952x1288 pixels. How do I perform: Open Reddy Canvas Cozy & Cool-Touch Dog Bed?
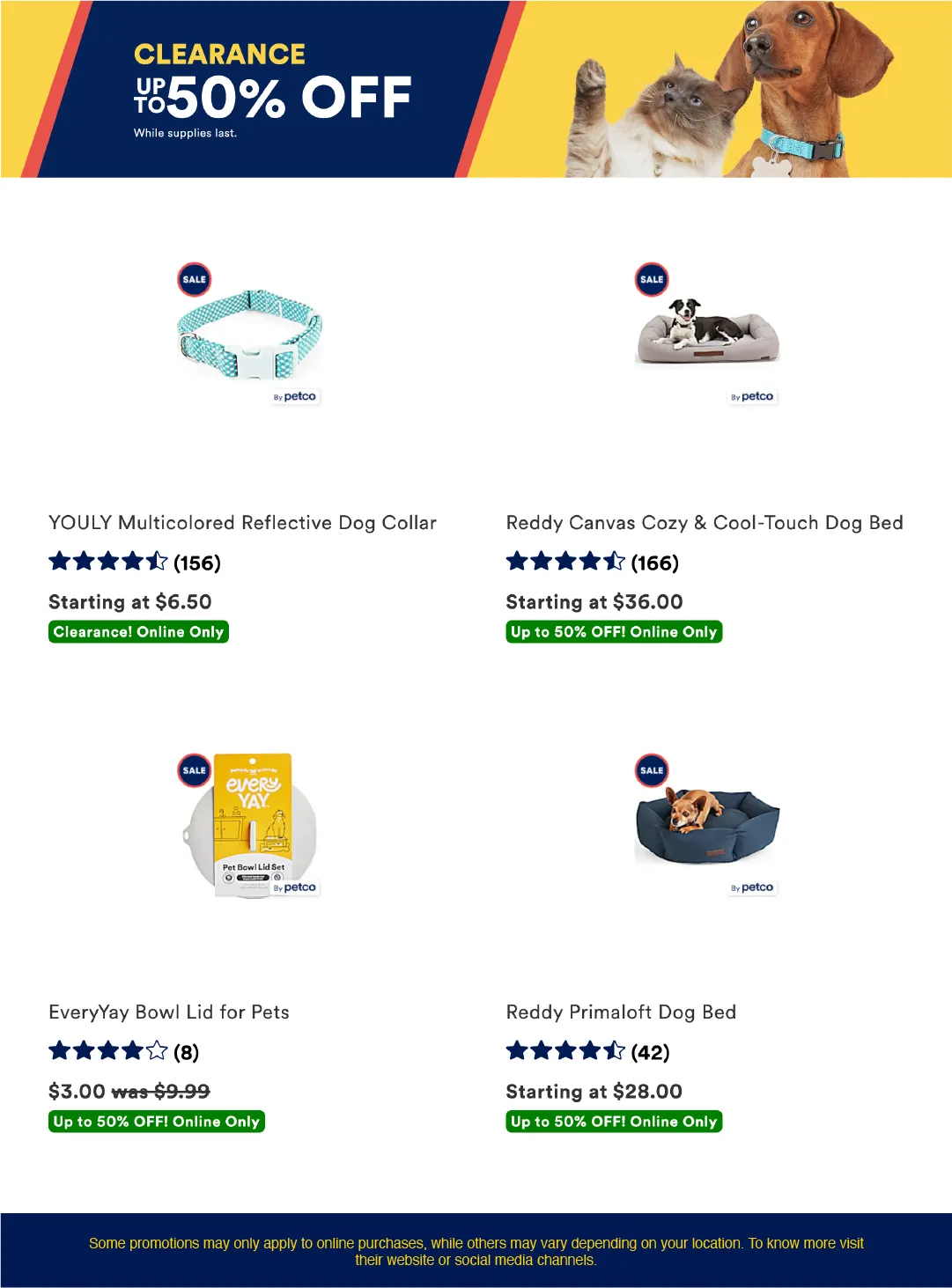pyautogui.click(x=705, y=523)
